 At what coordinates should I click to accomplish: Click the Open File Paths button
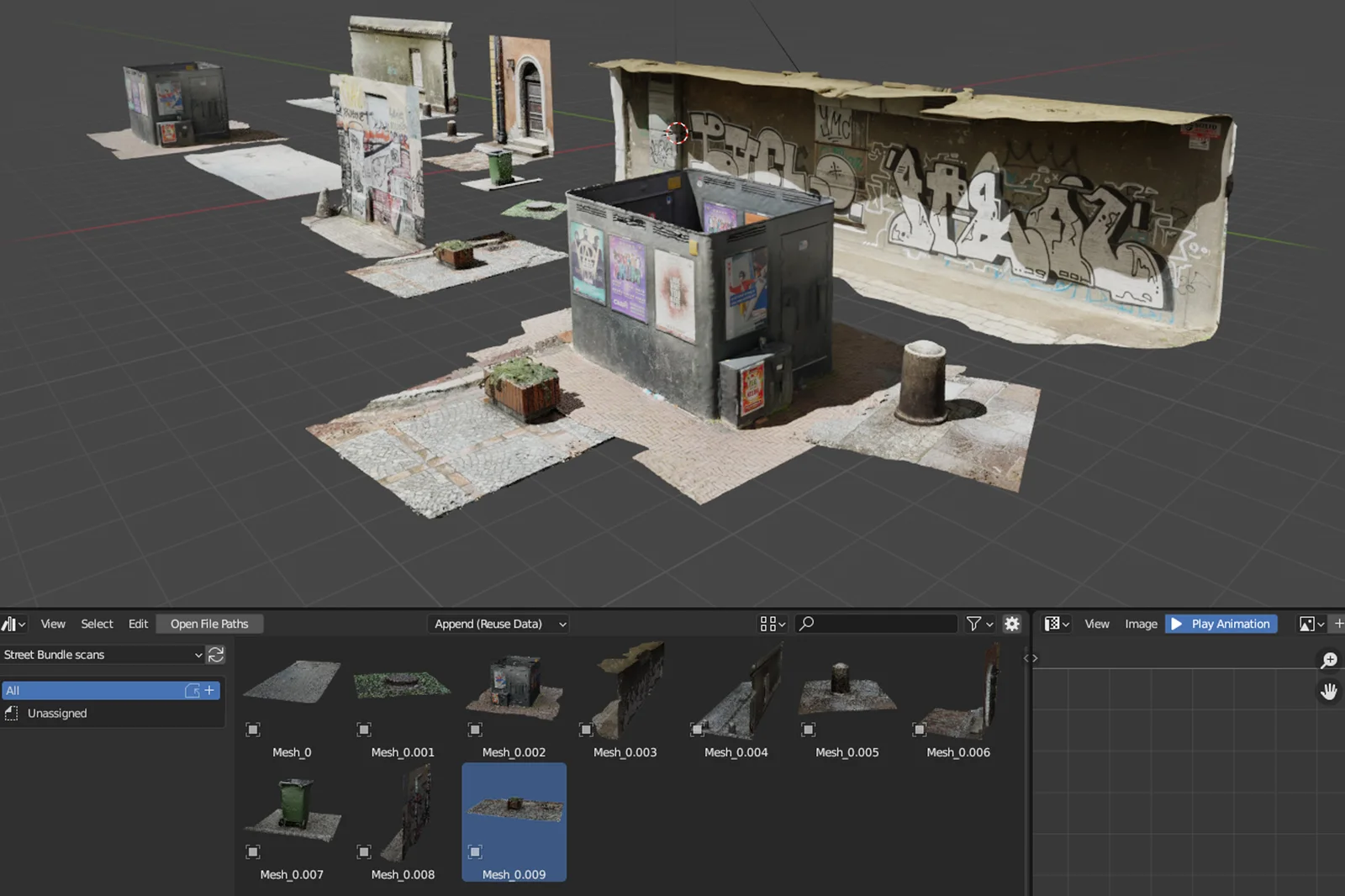(209, 624)
